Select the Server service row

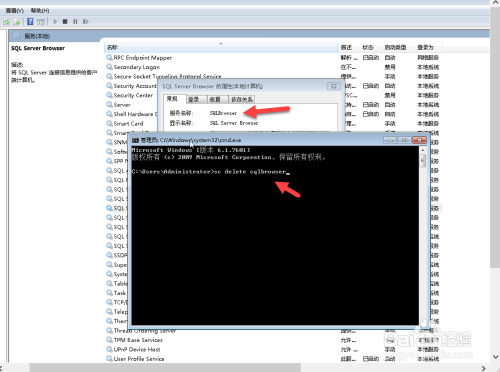(x=122, y=105)
